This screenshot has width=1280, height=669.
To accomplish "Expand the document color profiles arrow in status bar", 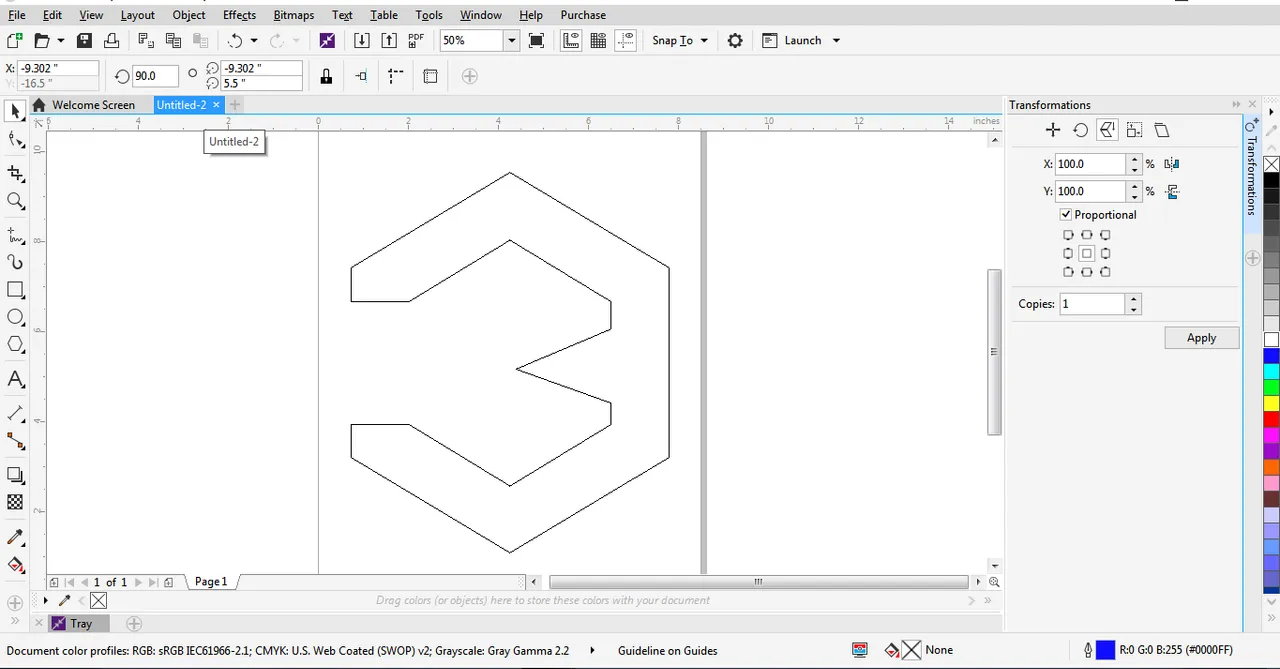I will click(592, 650).
